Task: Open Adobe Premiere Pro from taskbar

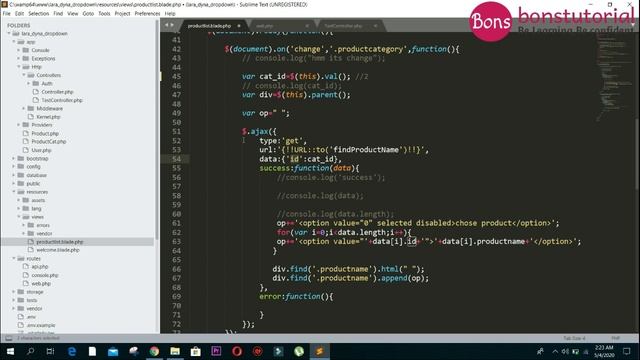Action: tap(216, 351)
